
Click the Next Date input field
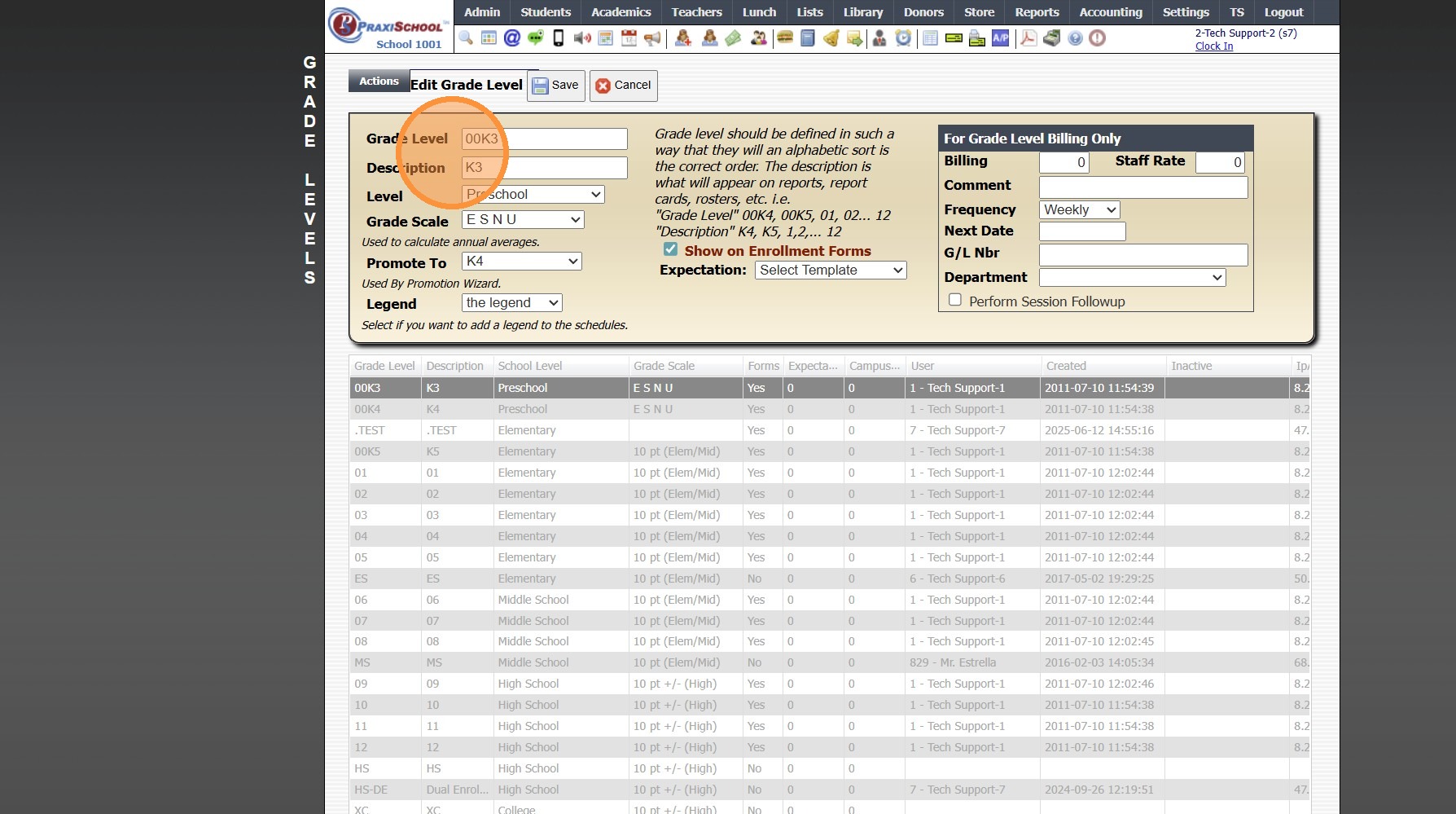click(x=1082, y=232)
